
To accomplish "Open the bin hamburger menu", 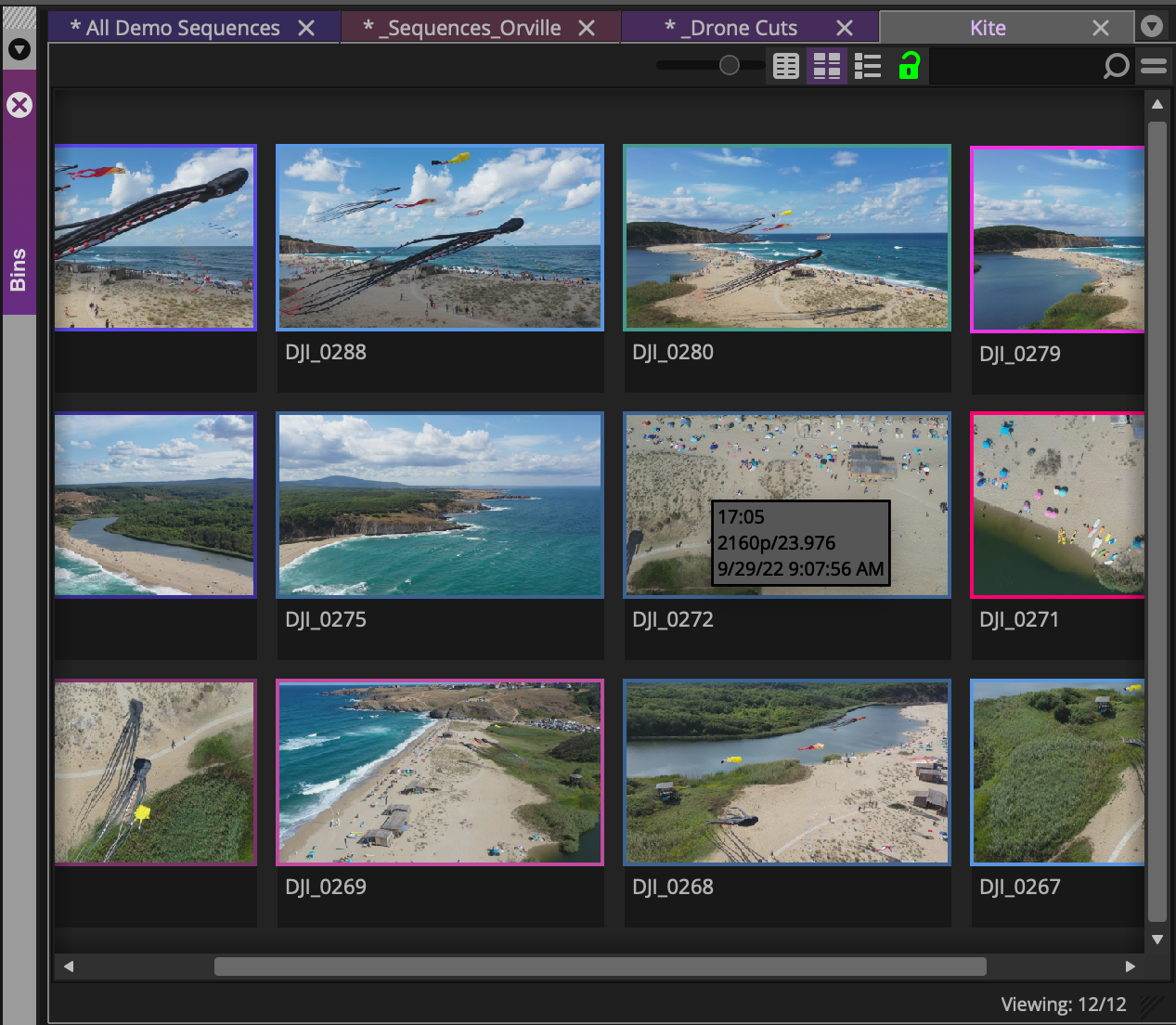I will (x=1154, y=66).
